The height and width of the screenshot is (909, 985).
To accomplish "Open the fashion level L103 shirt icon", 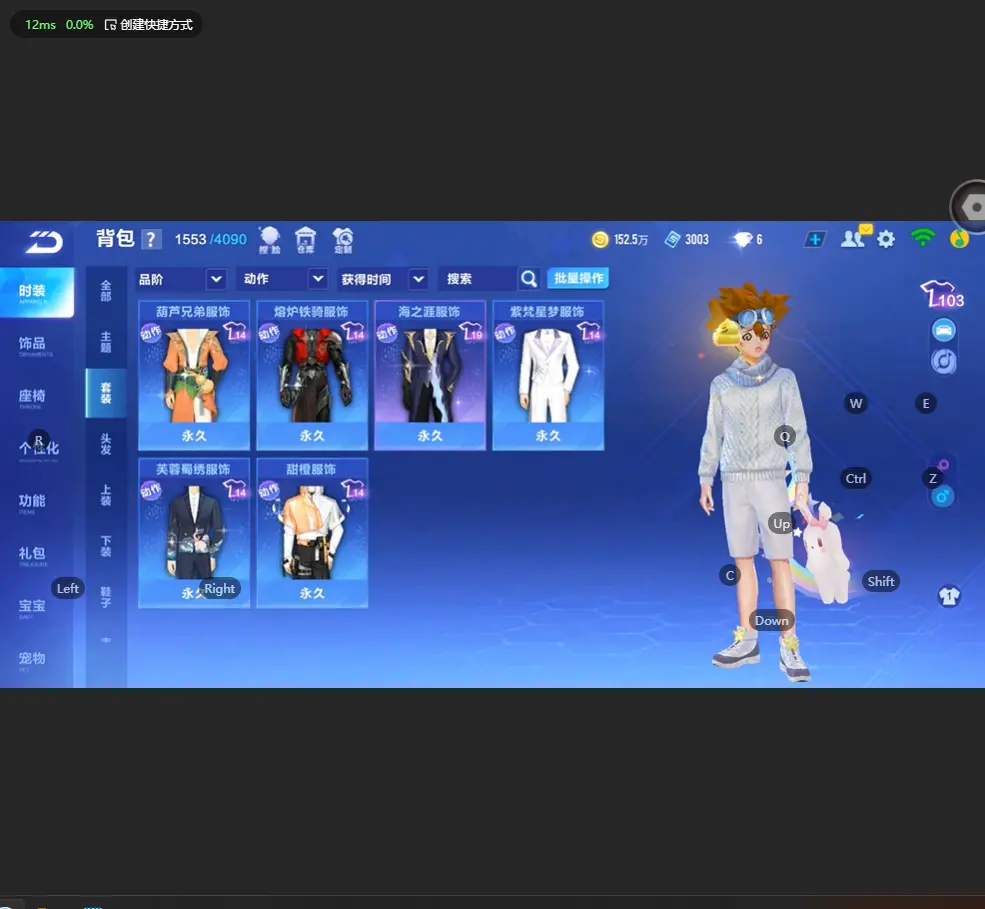I will coord(942,295).
